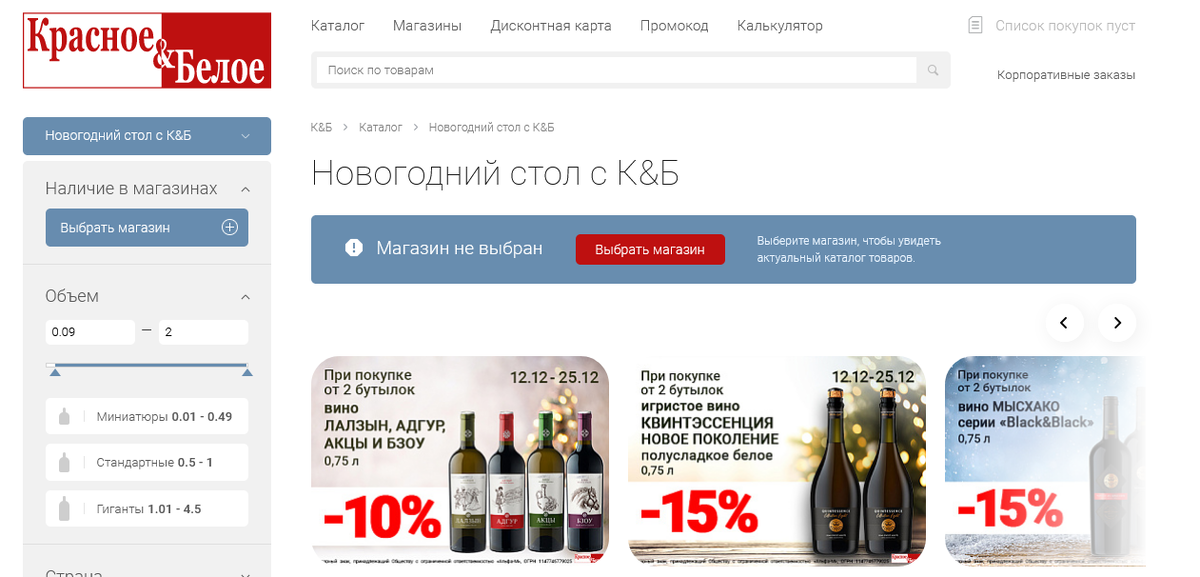The image size is (1200, 577).
Task: Open the -10% Лалзын, Адгур wine promo banner
Action: (x=460, y=460)
